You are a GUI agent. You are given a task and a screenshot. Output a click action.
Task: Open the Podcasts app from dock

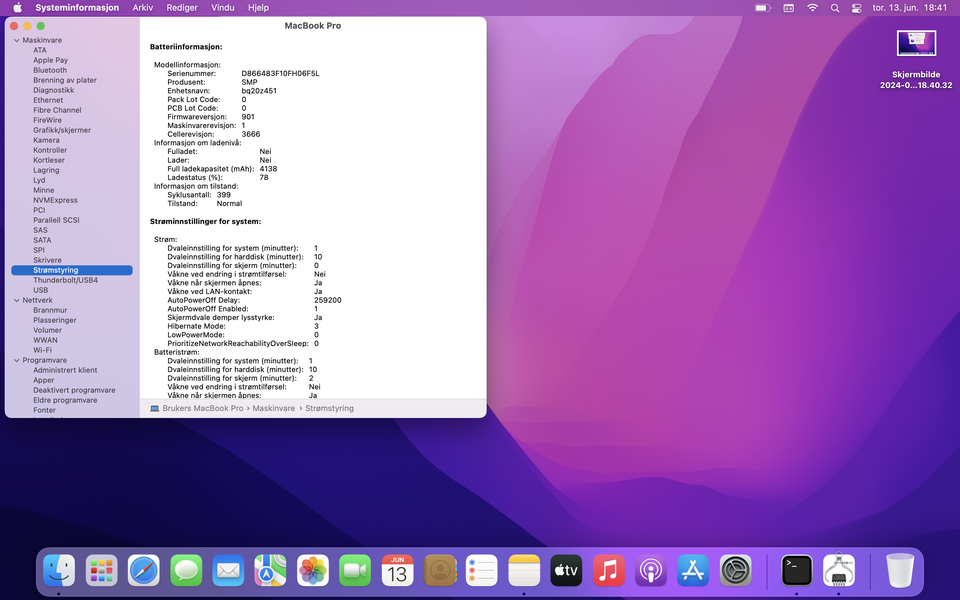click(650, 571)
